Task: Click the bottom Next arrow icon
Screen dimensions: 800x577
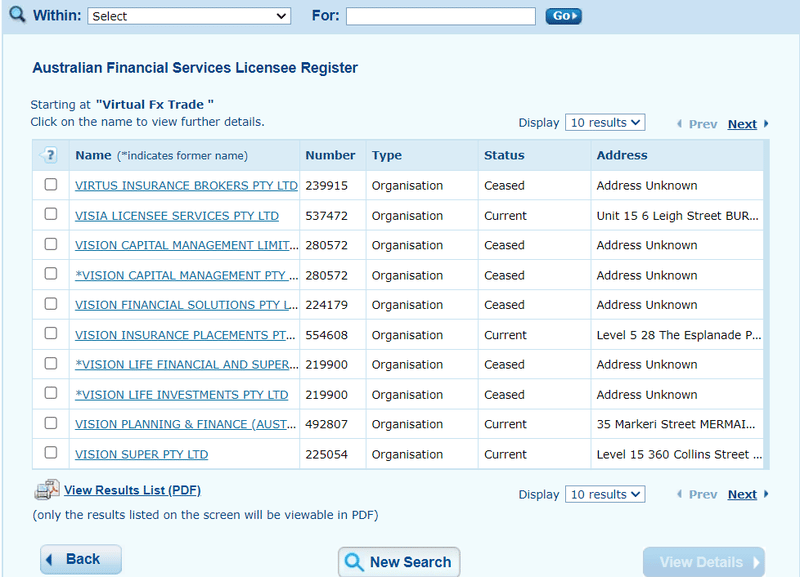Action: tap(766, 494)
